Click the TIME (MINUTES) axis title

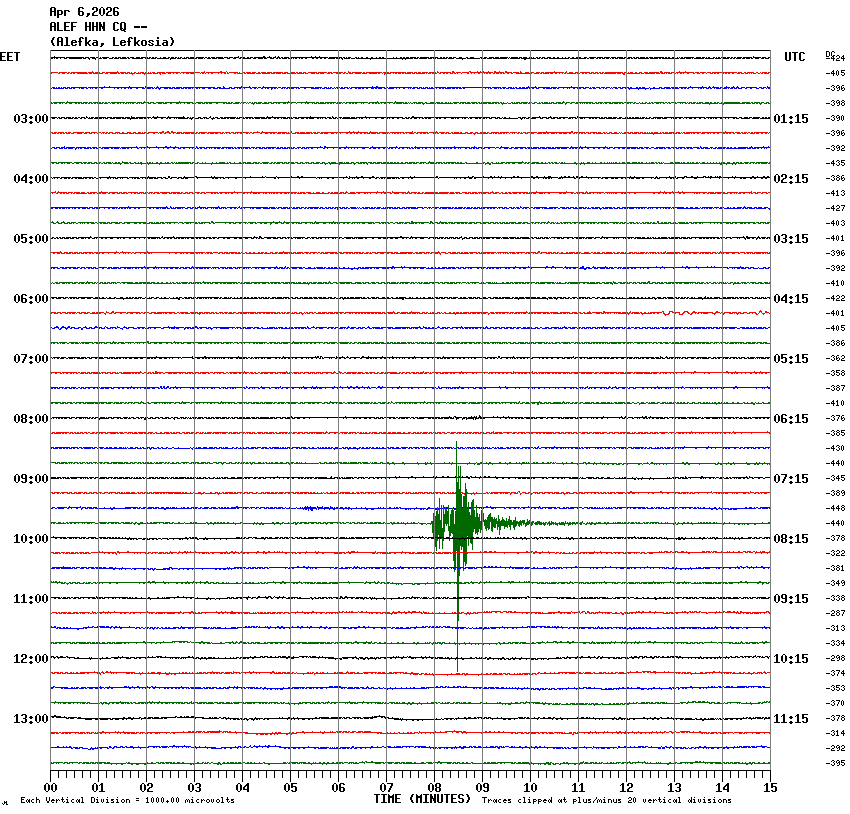click(422, 799)
